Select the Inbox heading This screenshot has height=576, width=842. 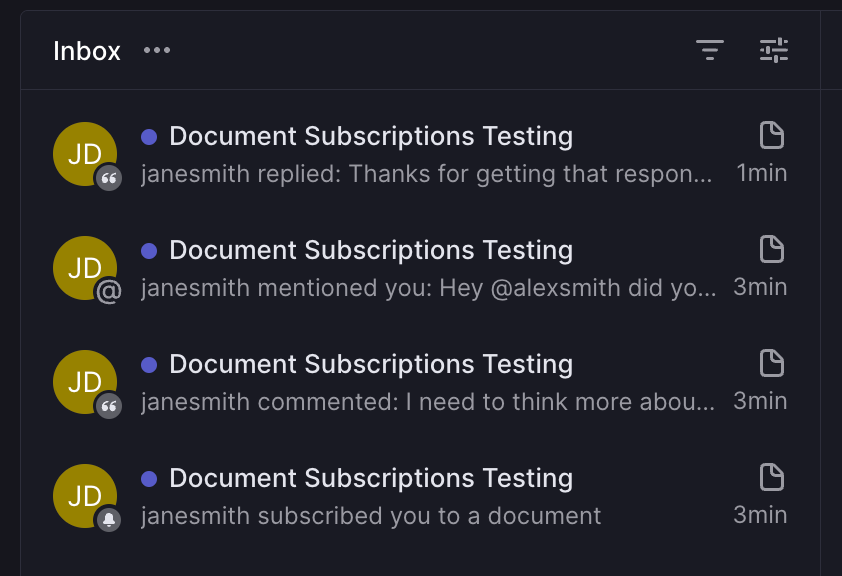87,50
